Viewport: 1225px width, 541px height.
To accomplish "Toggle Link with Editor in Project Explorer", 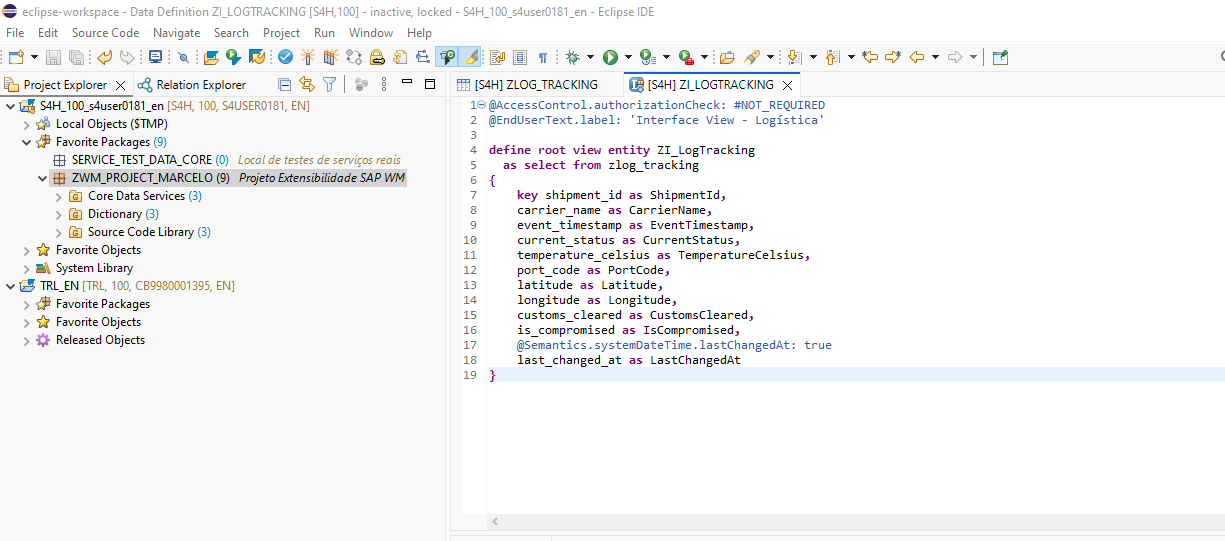I will click(x=307, y=85).
